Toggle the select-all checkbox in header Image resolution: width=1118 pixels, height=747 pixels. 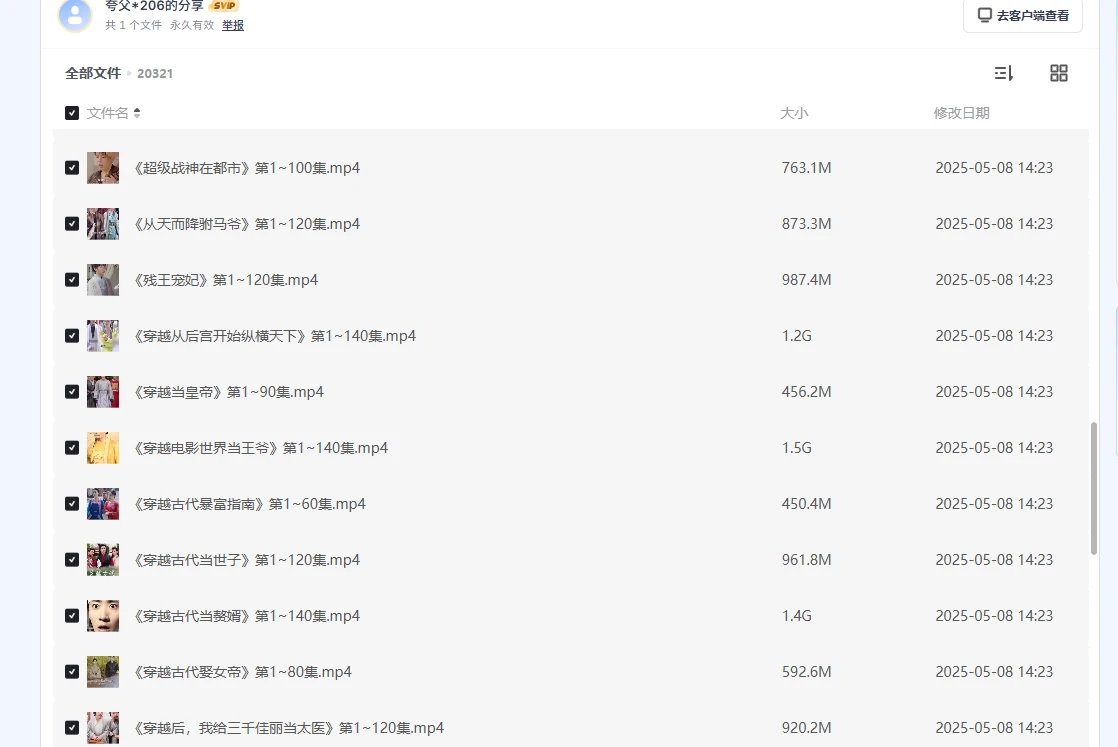point(72,113)
